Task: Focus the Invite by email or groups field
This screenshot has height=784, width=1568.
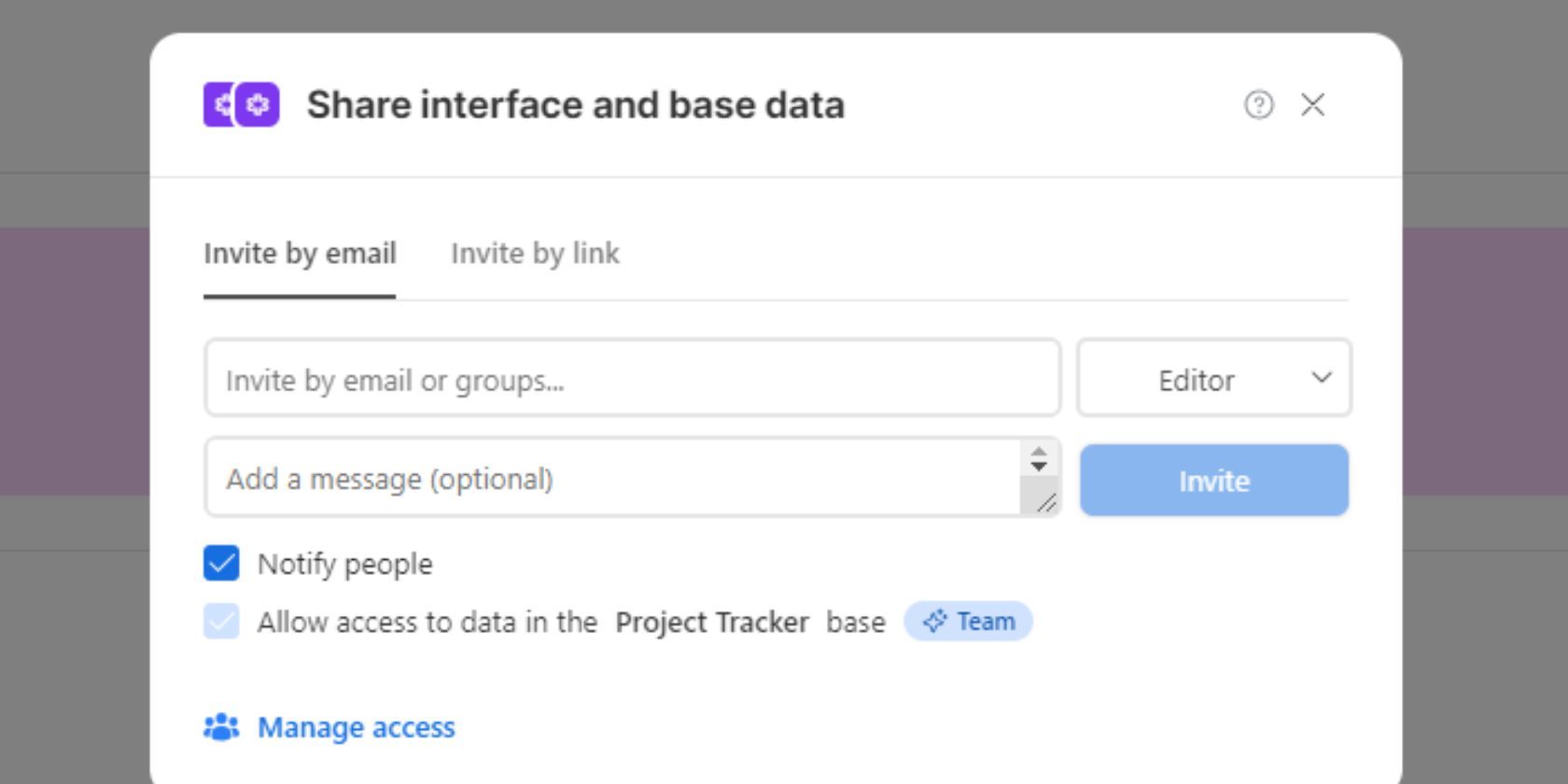Action: click(632, 378)
